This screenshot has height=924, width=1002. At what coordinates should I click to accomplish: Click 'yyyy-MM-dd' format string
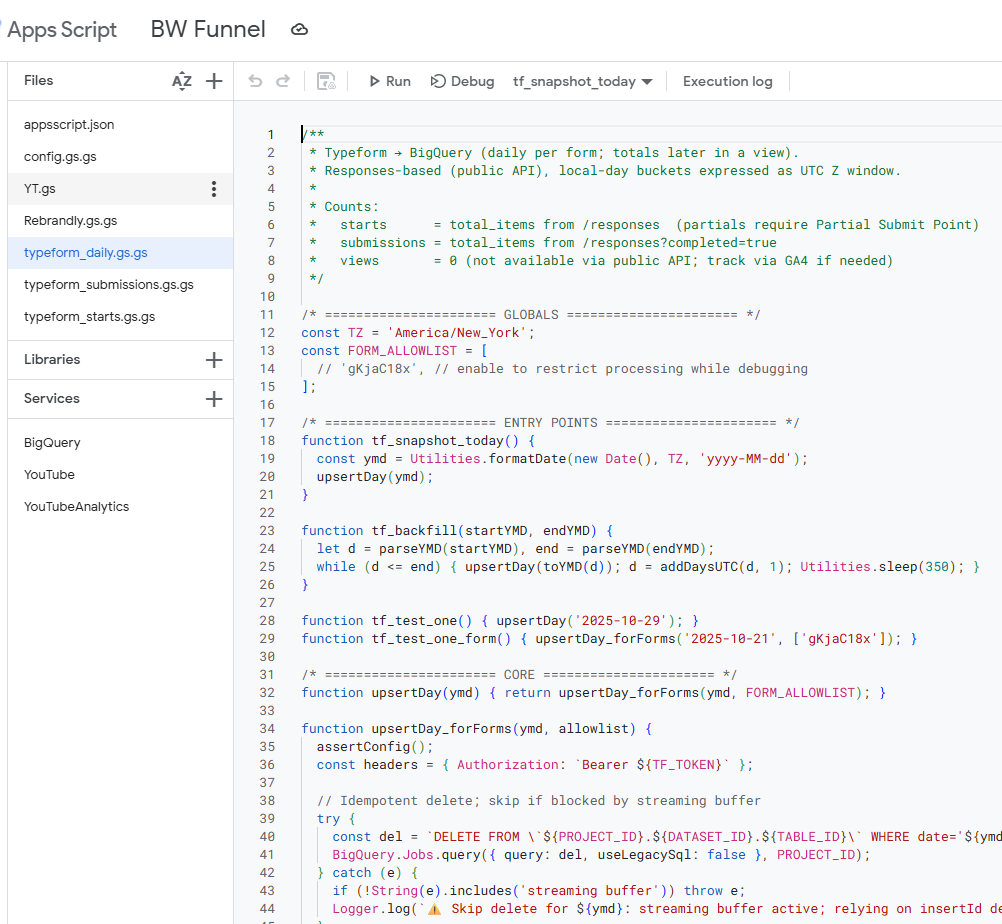coord(746,459)
